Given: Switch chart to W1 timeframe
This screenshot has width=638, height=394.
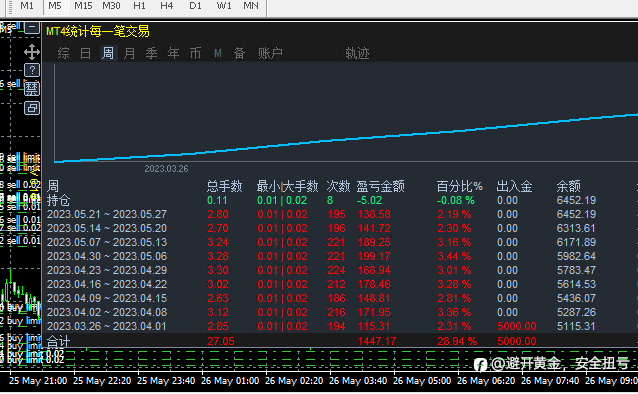Looking at the screenshot, I should pos(224,6).
